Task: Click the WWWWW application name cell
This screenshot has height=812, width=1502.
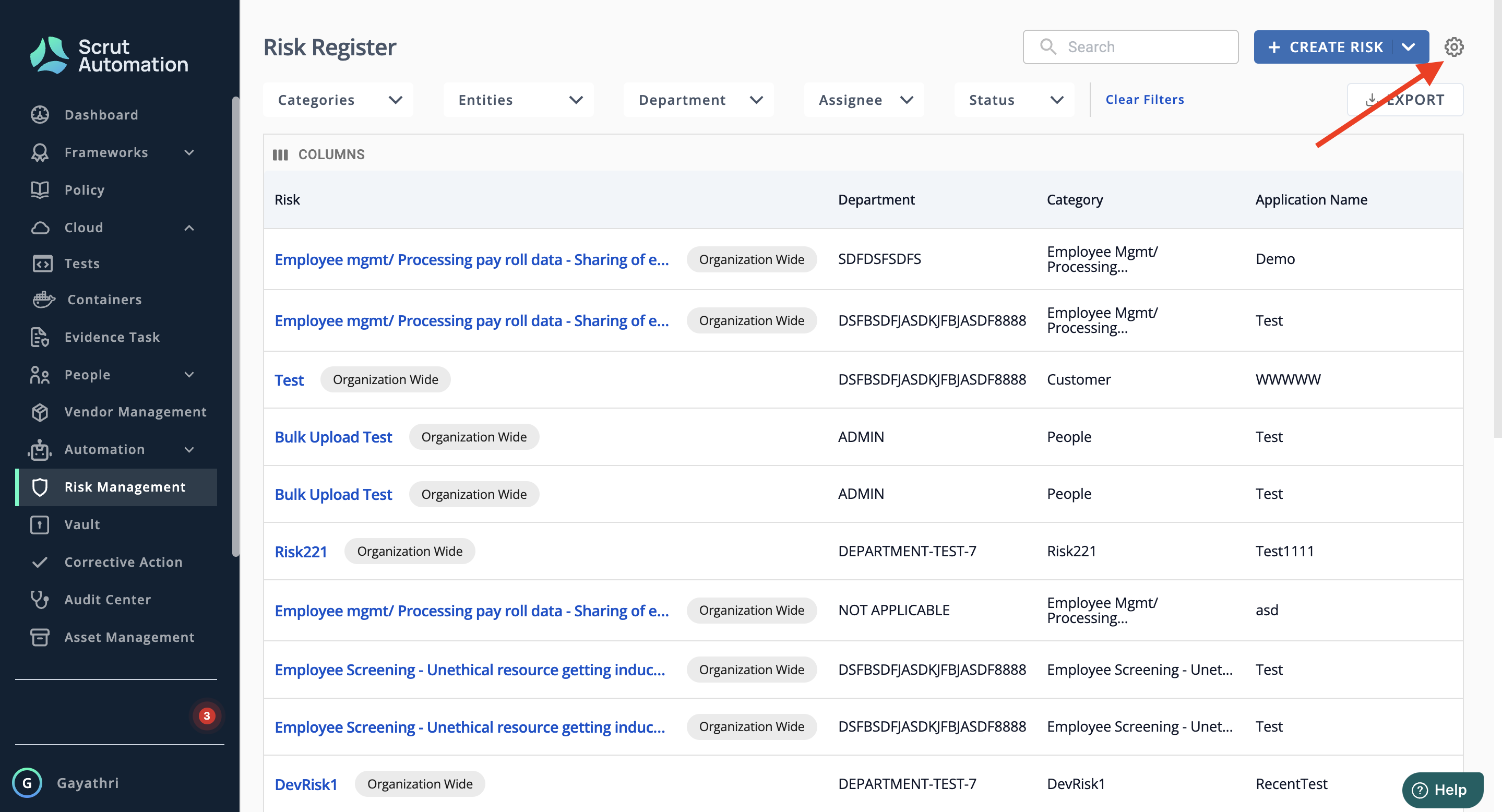Action: (1288, 380)
